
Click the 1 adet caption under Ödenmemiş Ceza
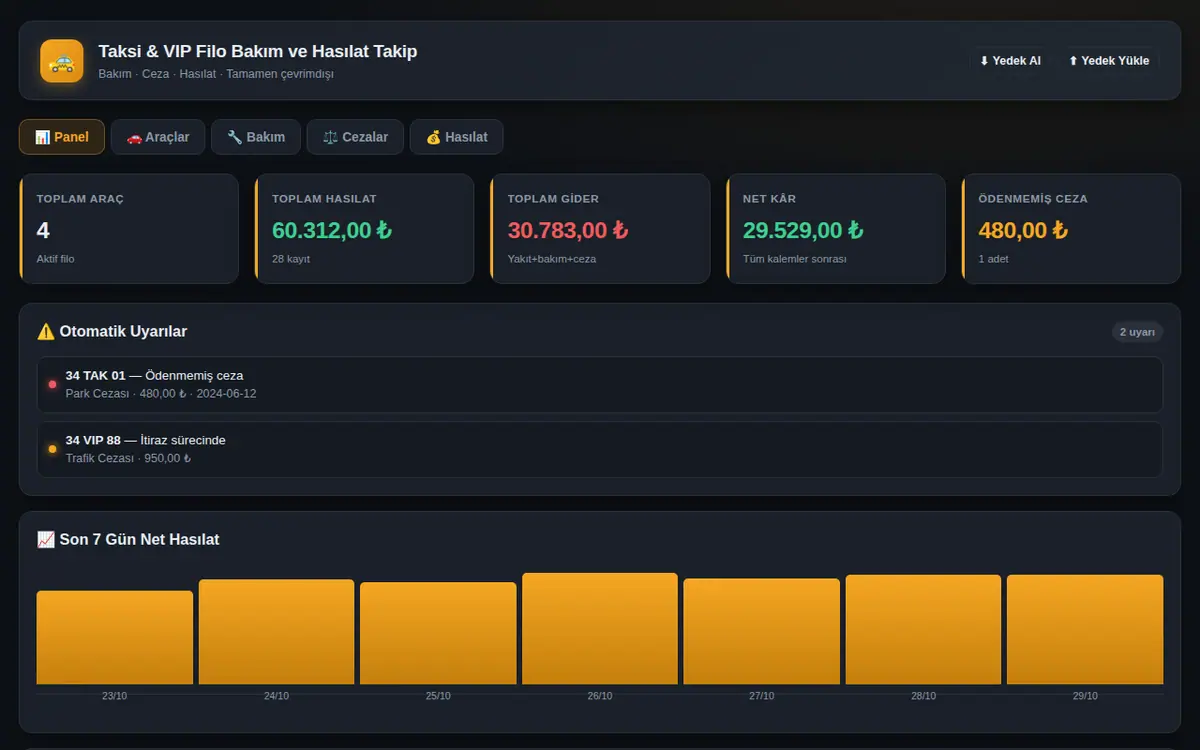tap(994, 259)
